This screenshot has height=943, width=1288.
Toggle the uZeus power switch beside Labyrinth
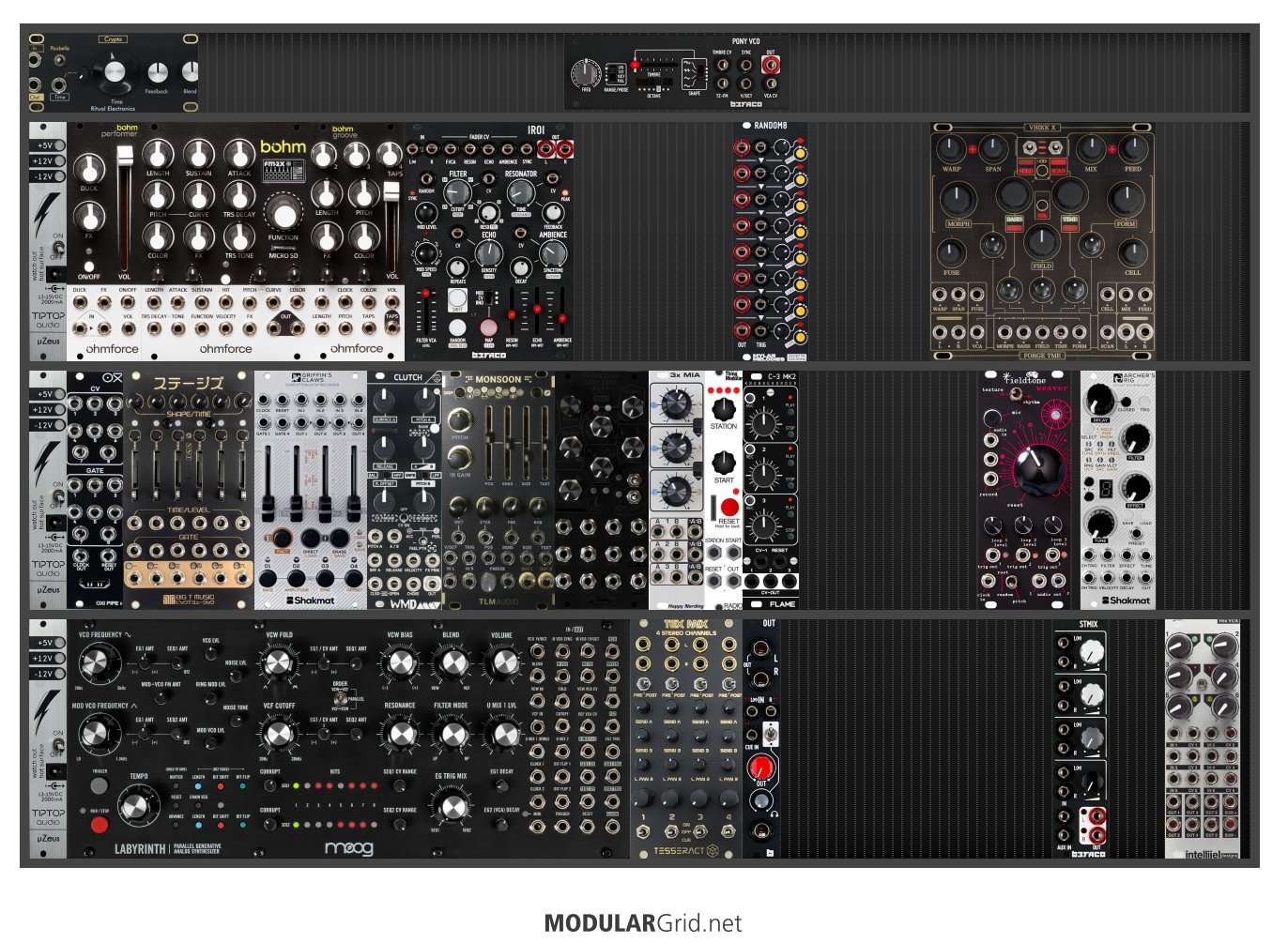coord(57,746)
